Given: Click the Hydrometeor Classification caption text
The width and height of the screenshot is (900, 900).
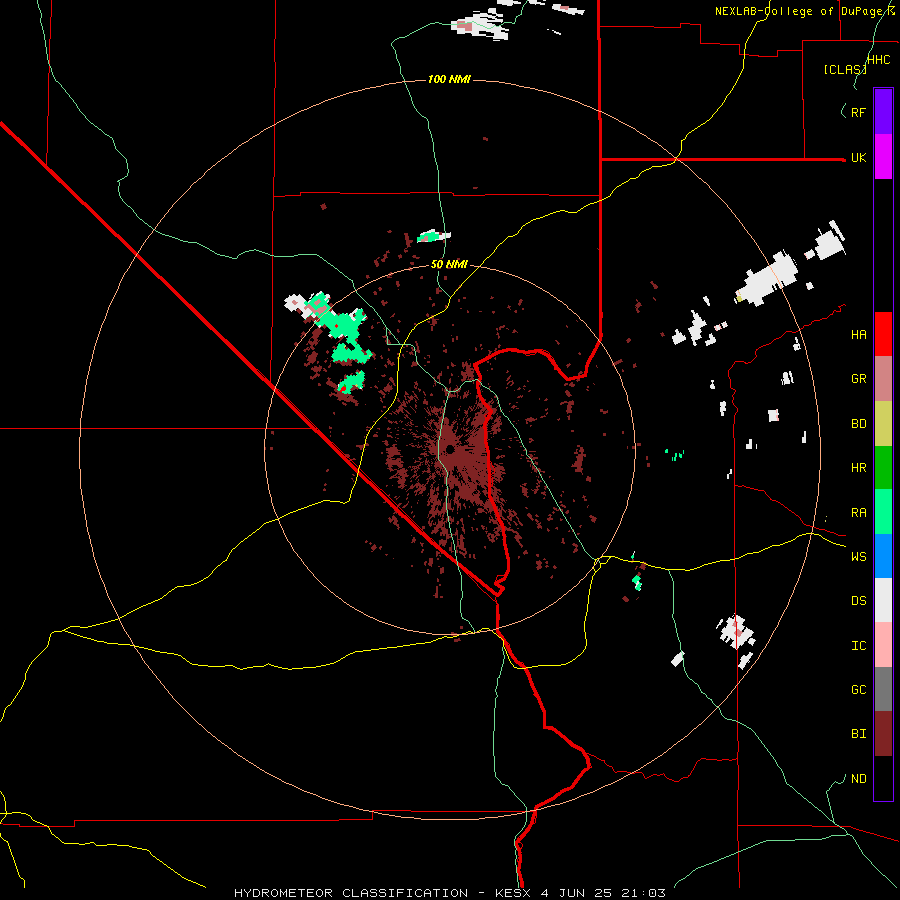Looking at the screenshot, I should pos(351,893).
